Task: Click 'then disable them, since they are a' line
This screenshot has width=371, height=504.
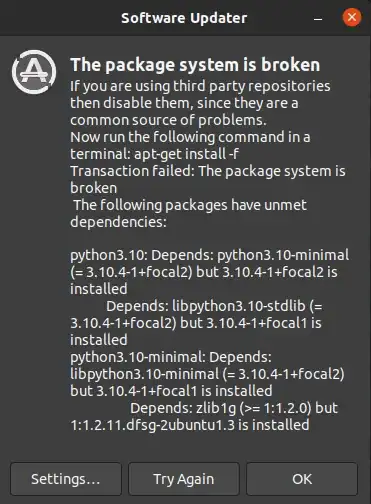Action: coord(184,103)
